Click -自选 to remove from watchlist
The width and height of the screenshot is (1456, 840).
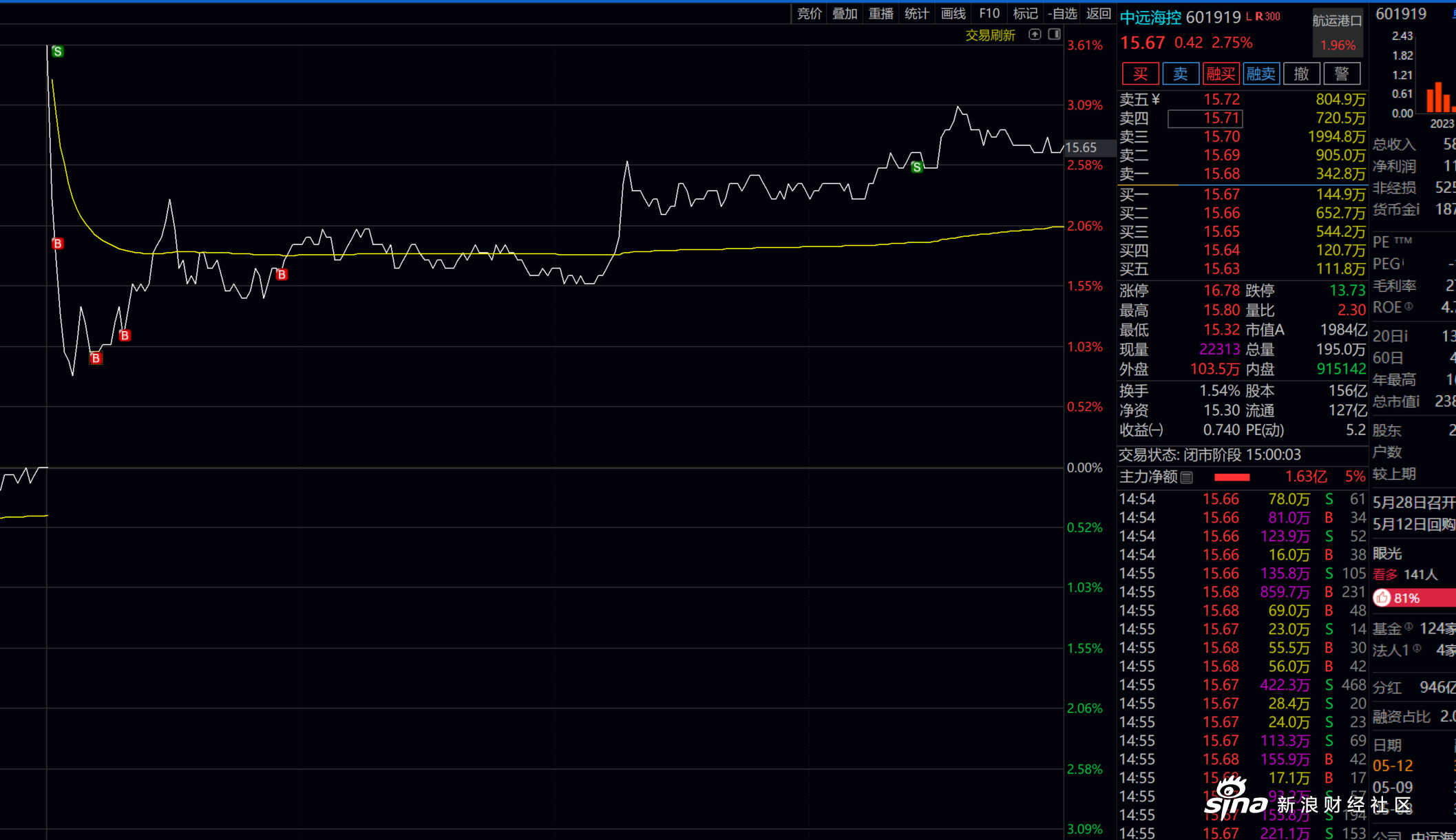(1062, 14)
